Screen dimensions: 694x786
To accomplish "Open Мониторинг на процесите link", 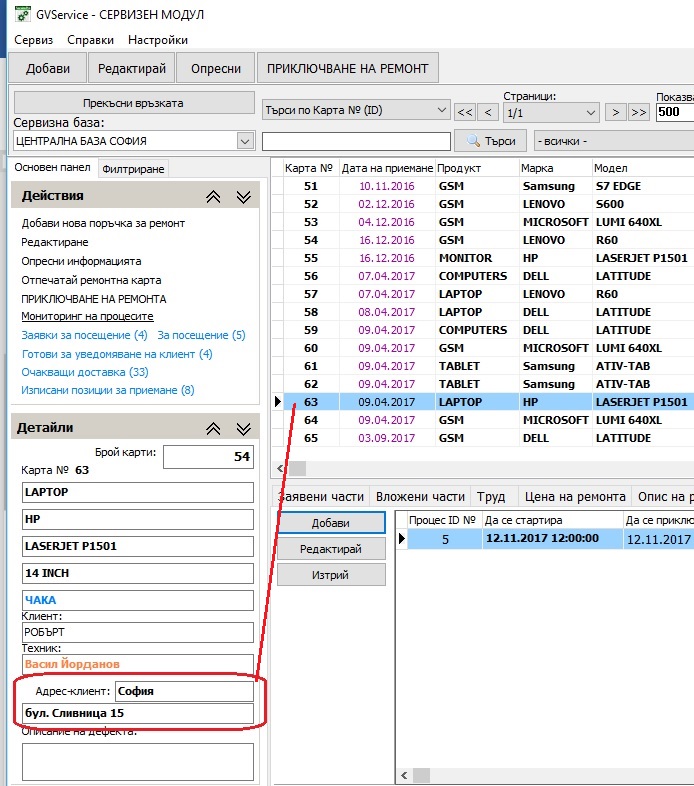I will tap(87, 317).
